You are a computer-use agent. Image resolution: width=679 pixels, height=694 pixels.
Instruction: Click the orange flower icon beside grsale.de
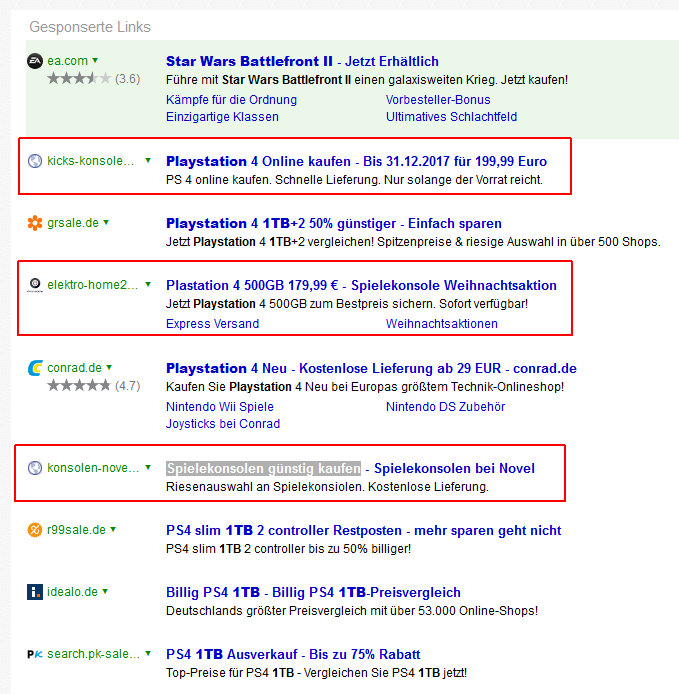(35, 223)
